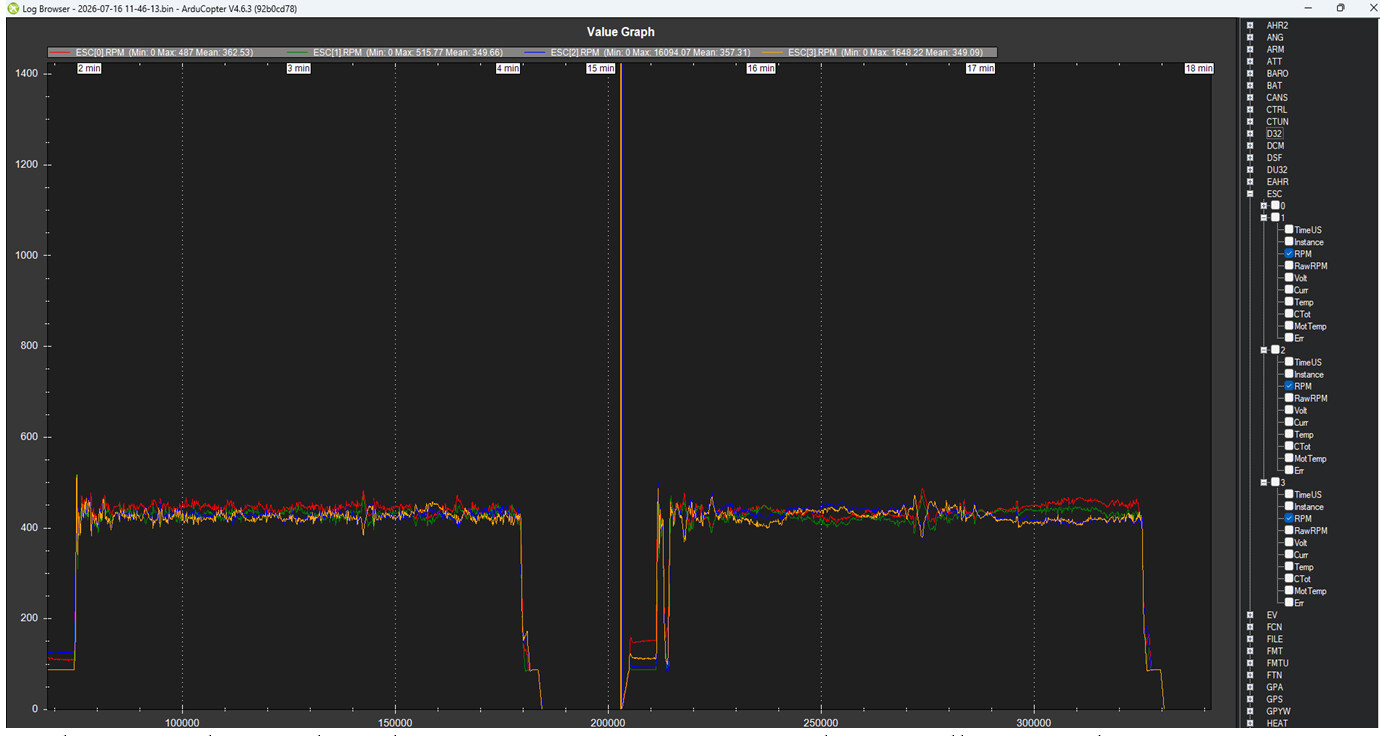Screen dimensions: 1380x736
Task: Click the blue ESC[2].RPM legend entry
Action: coord(637,52)
